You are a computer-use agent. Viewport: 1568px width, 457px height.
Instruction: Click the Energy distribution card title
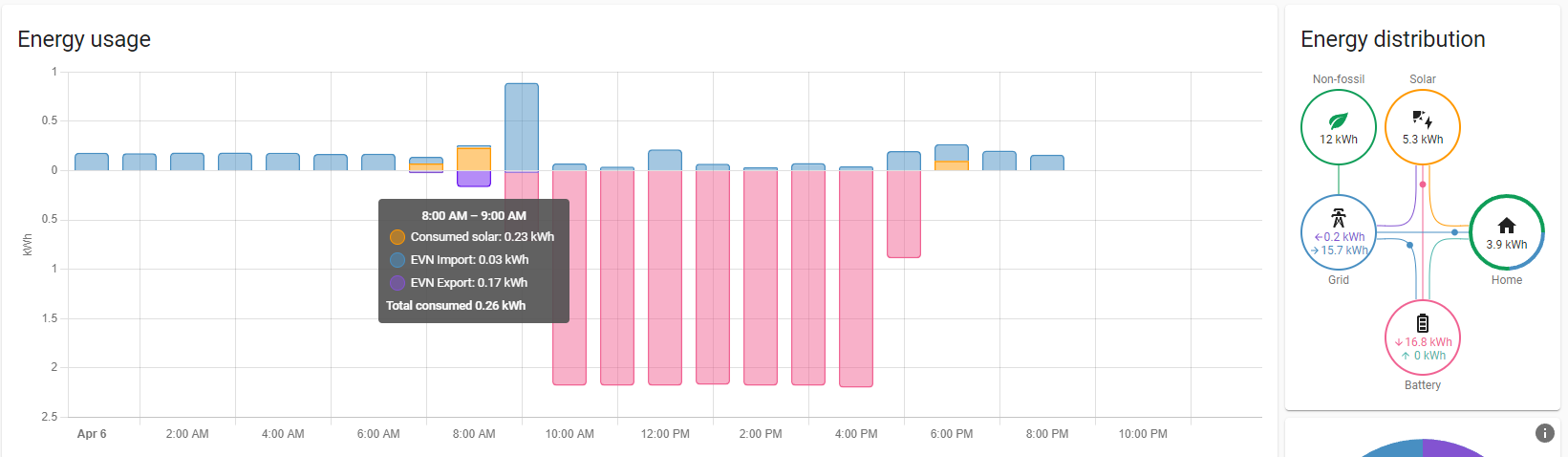pyautogui.click(x=1393, y=39)
